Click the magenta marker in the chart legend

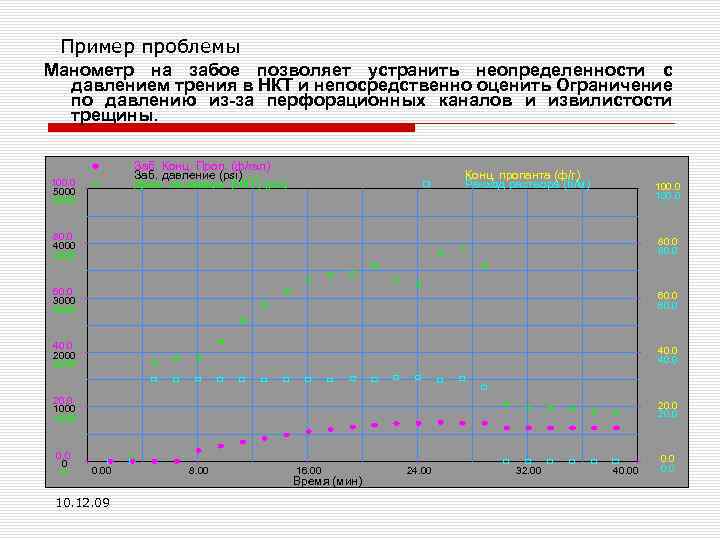click(95, 167)
